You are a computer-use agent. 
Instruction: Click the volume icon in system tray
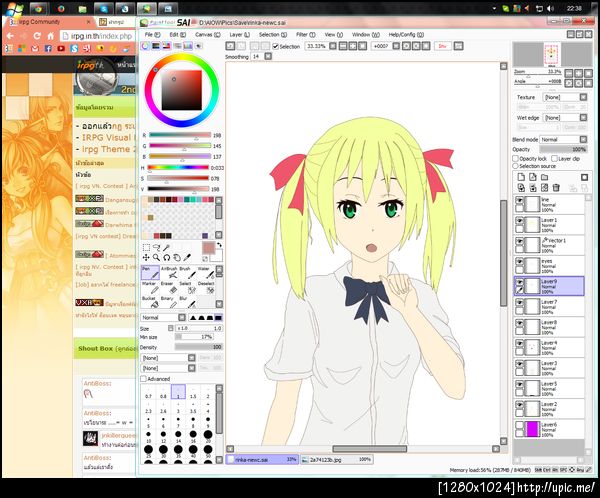tap(551, 8)
